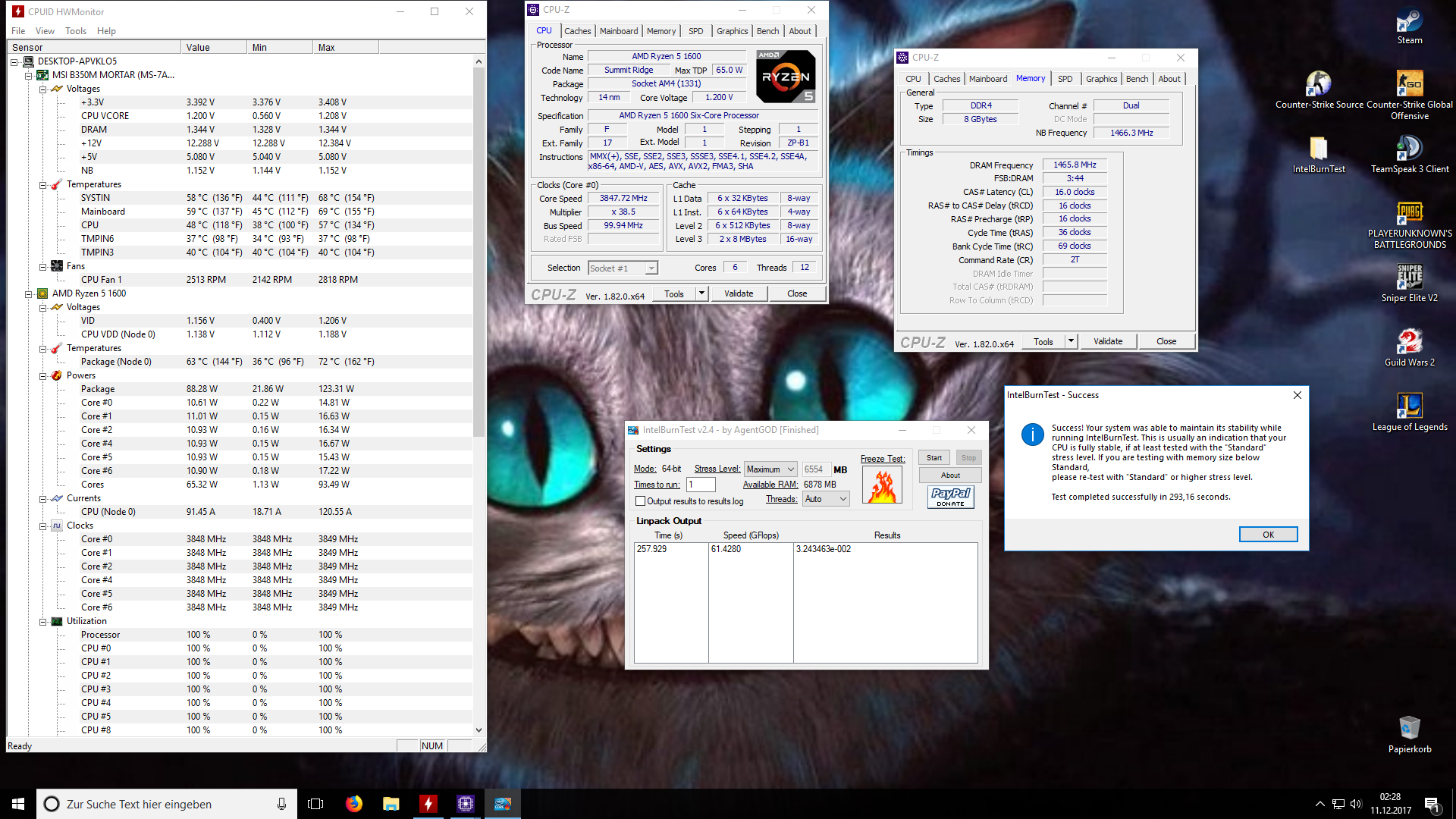Viewport: 1456px width, 819px height.
Task: Open the Tools menu in HWMonitor
Action: pos(76,31)
